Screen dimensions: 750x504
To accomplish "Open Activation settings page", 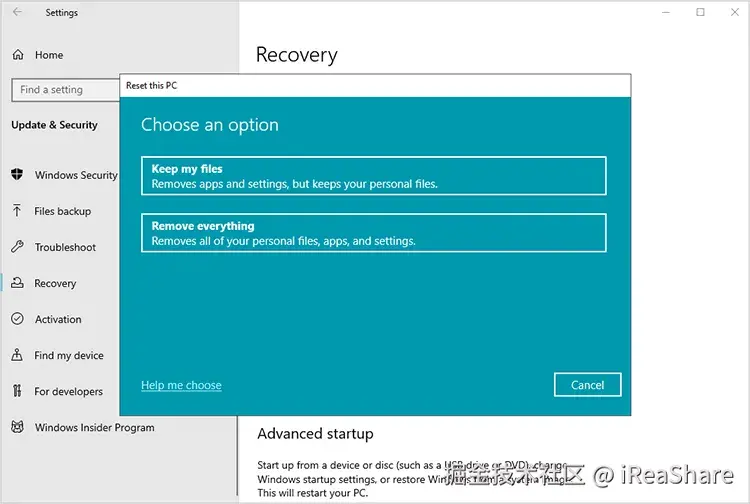I will [58, 319].
